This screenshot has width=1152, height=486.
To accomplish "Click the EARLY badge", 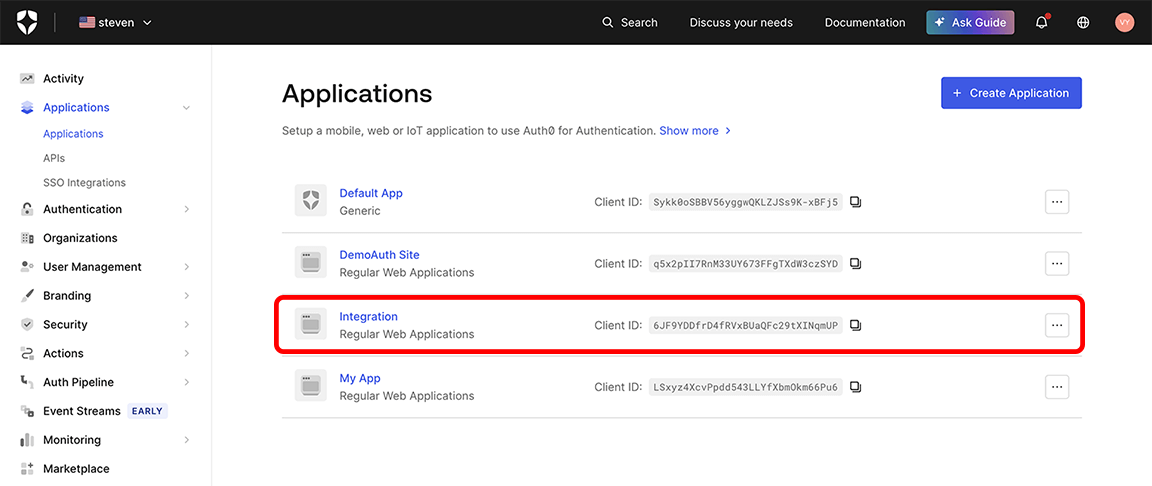I will [147, 411].
